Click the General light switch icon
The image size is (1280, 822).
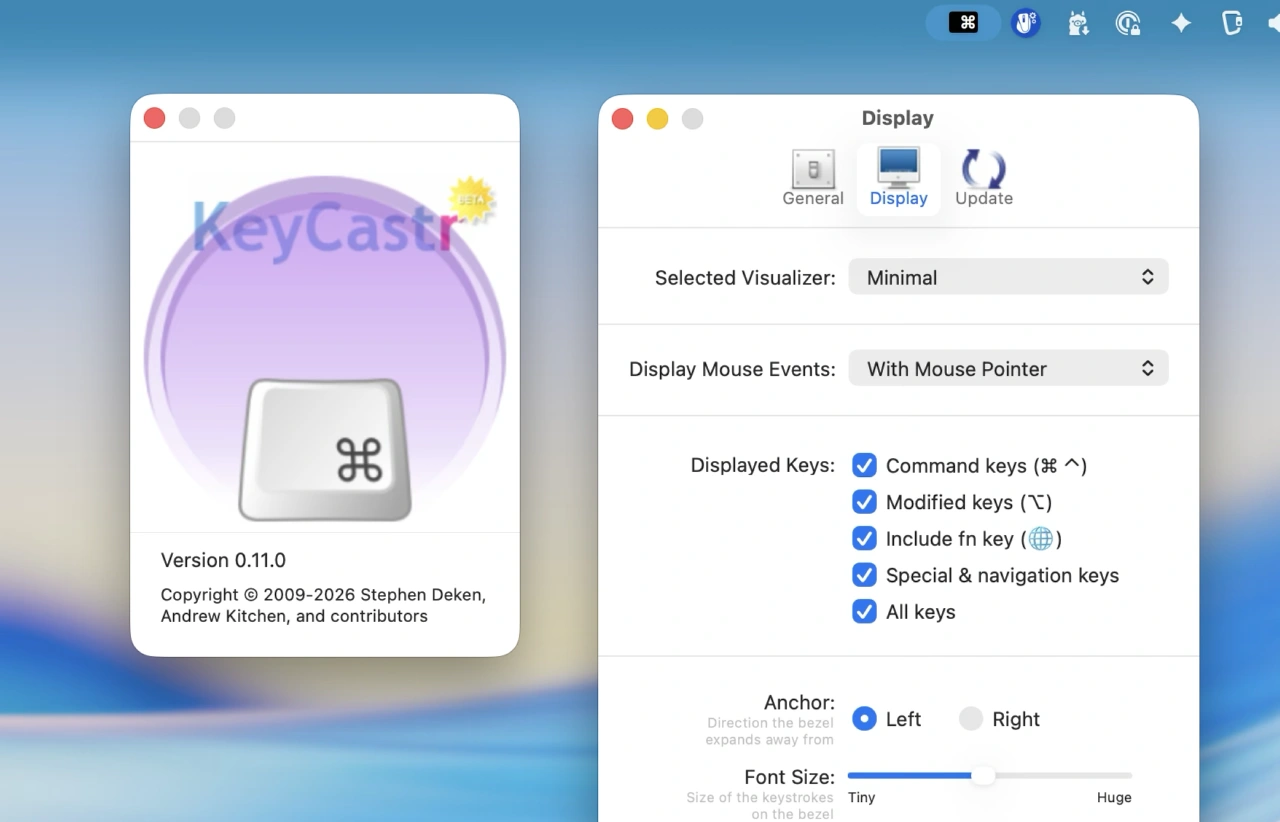coord(813,169)
